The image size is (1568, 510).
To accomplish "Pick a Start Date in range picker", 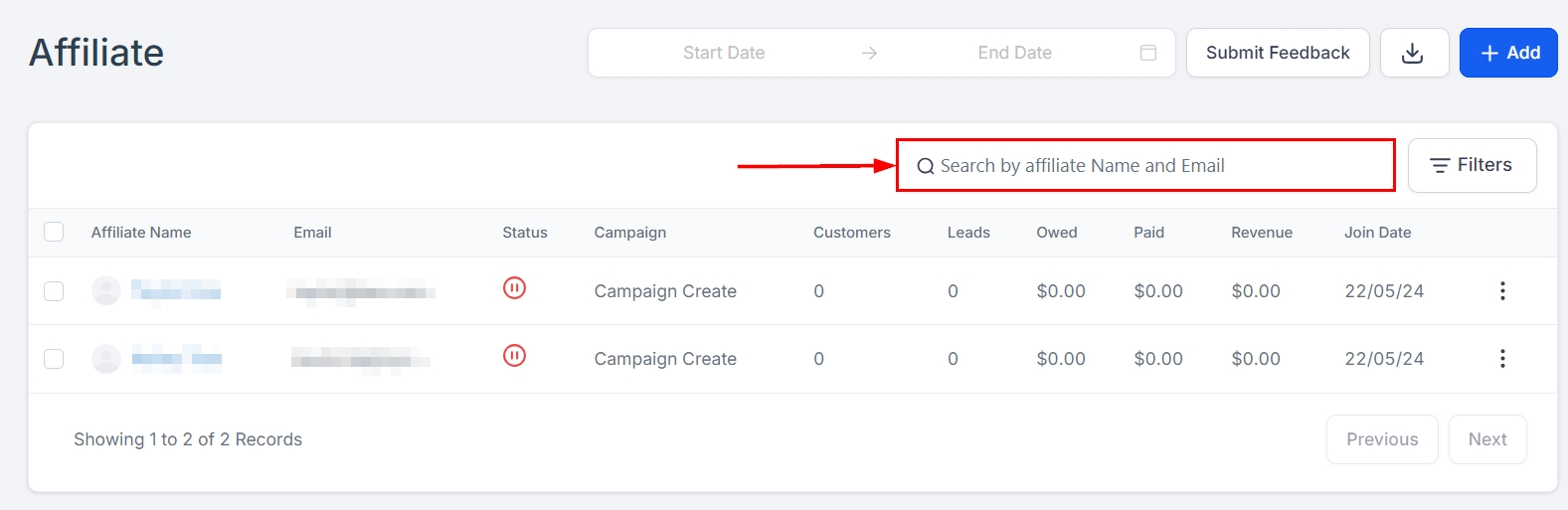I will (x=724, y=53).
